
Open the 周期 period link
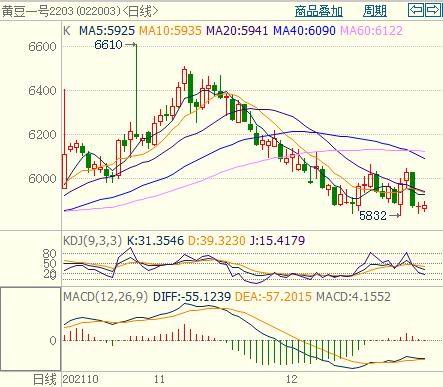pos(375,11)
